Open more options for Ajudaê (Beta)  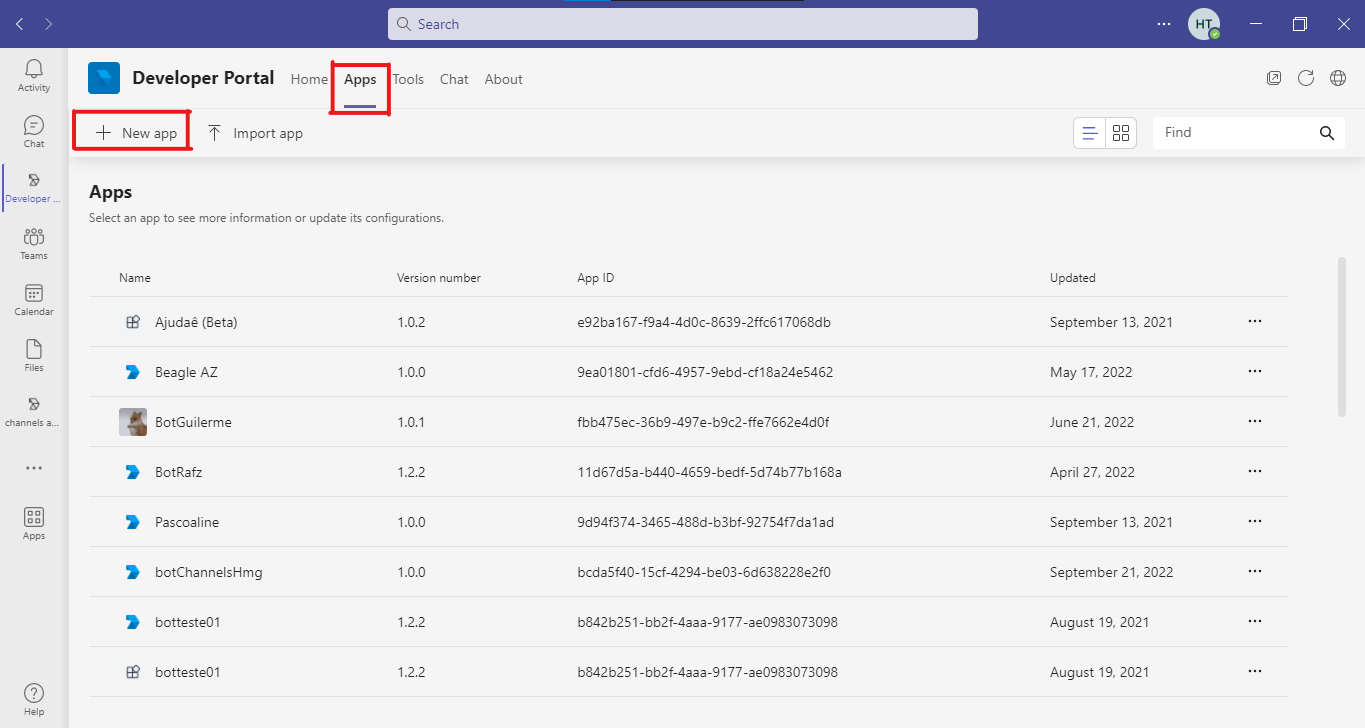coord(1255,322)
